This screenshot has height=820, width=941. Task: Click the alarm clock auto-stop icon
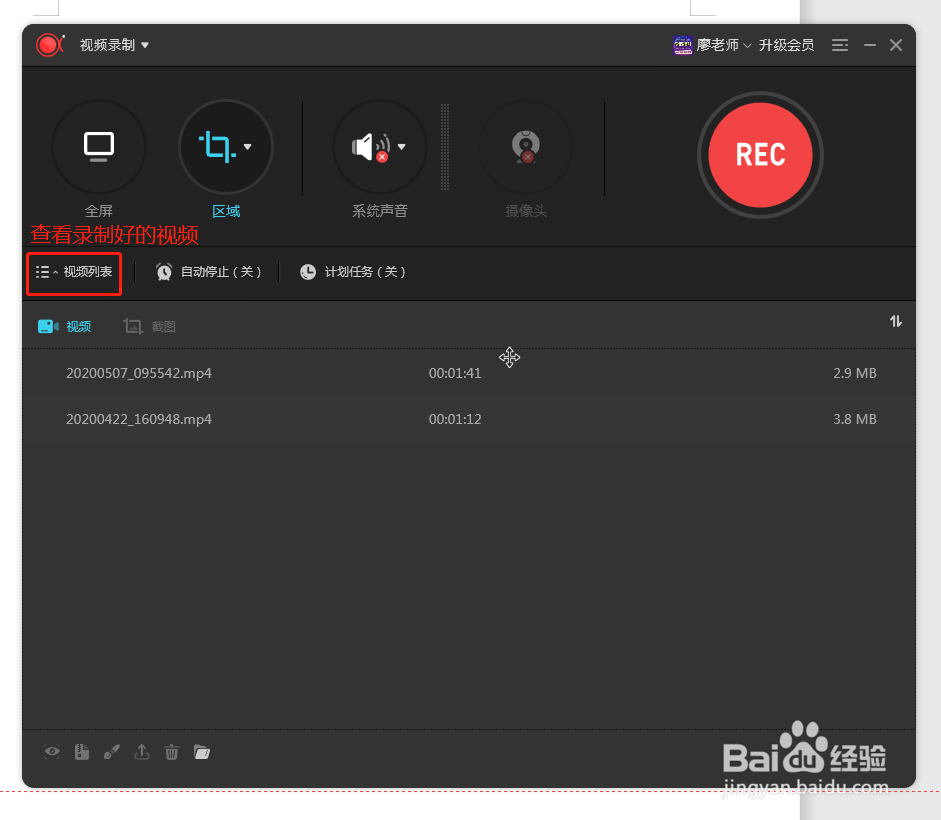tap(164, 272)
